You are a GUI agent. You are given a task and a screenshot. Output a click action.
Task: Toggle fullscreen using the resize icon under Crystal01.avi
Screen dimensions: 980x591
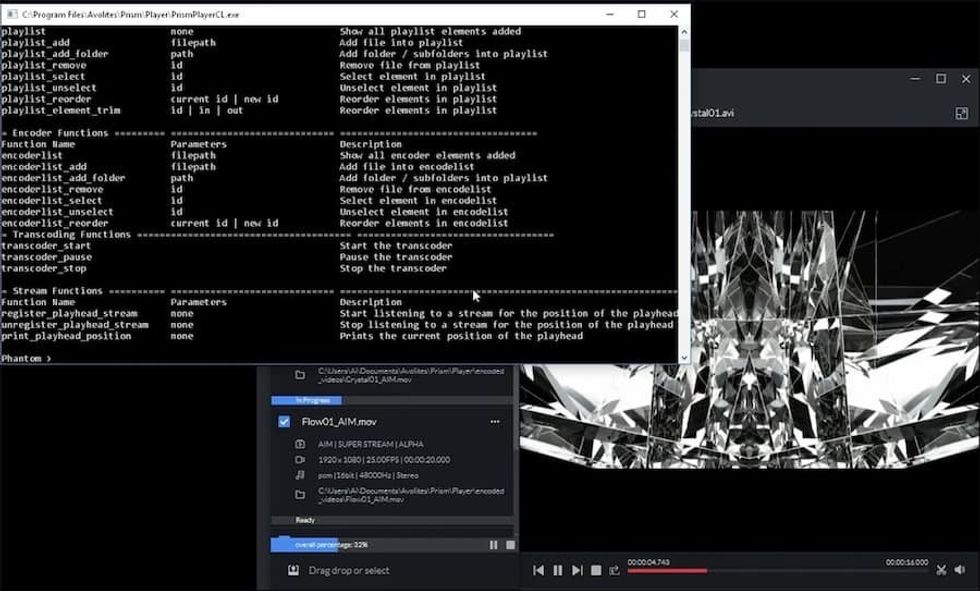[962, 113]
